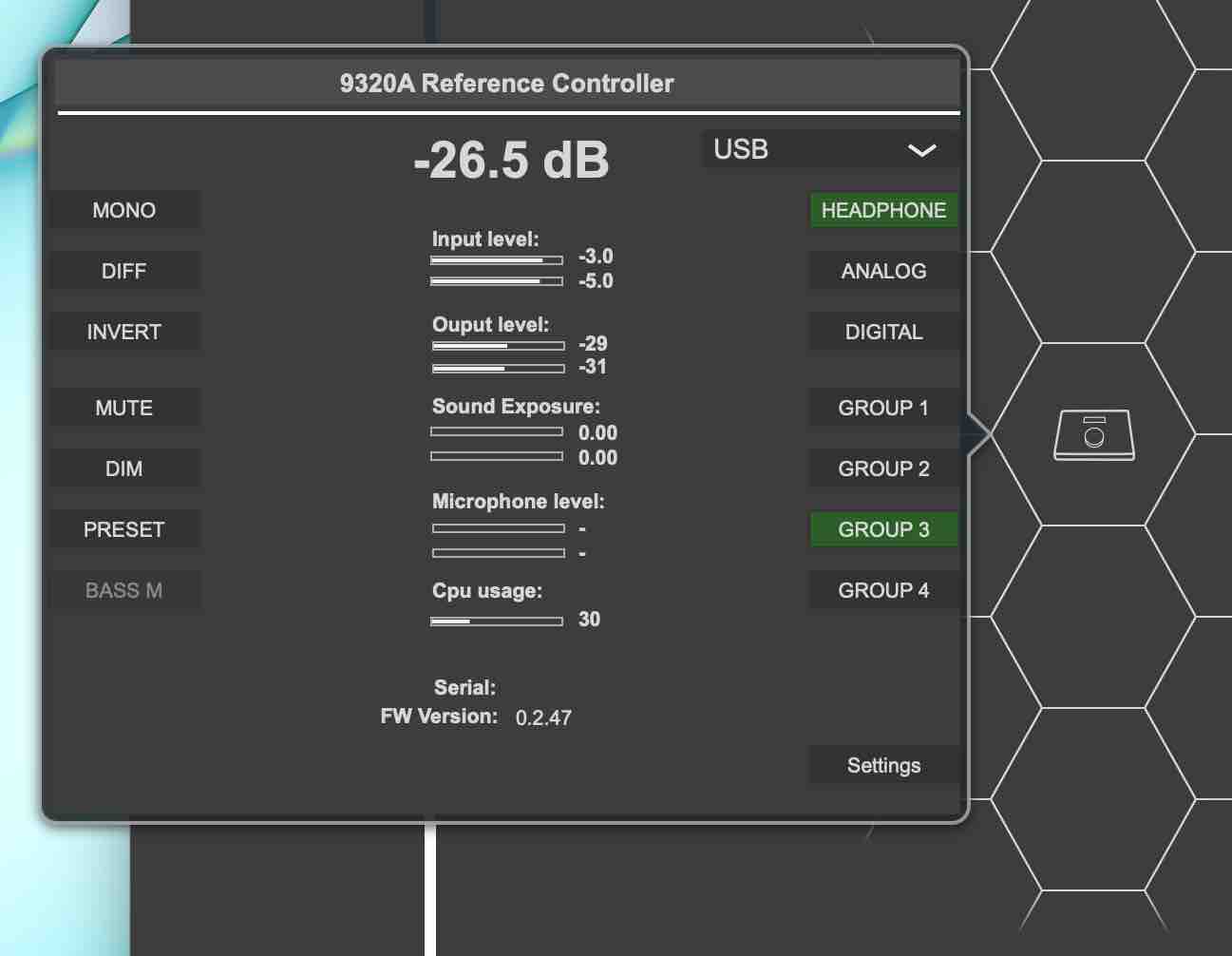Click the Microphone level label

pos(518,502)
